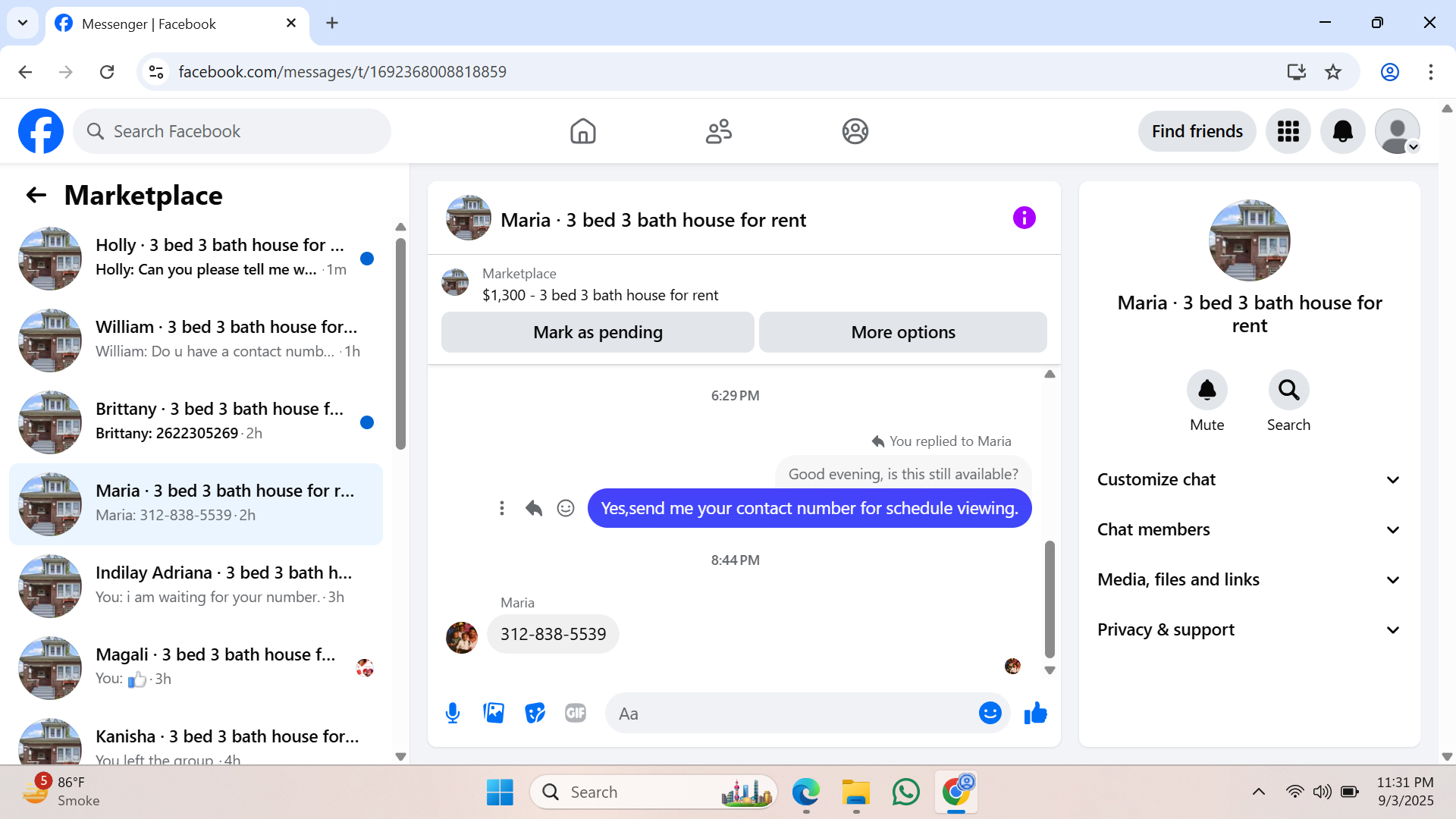1456x819 pixels.
Task: Install app icon in address bar
Action: point(1296,72)
